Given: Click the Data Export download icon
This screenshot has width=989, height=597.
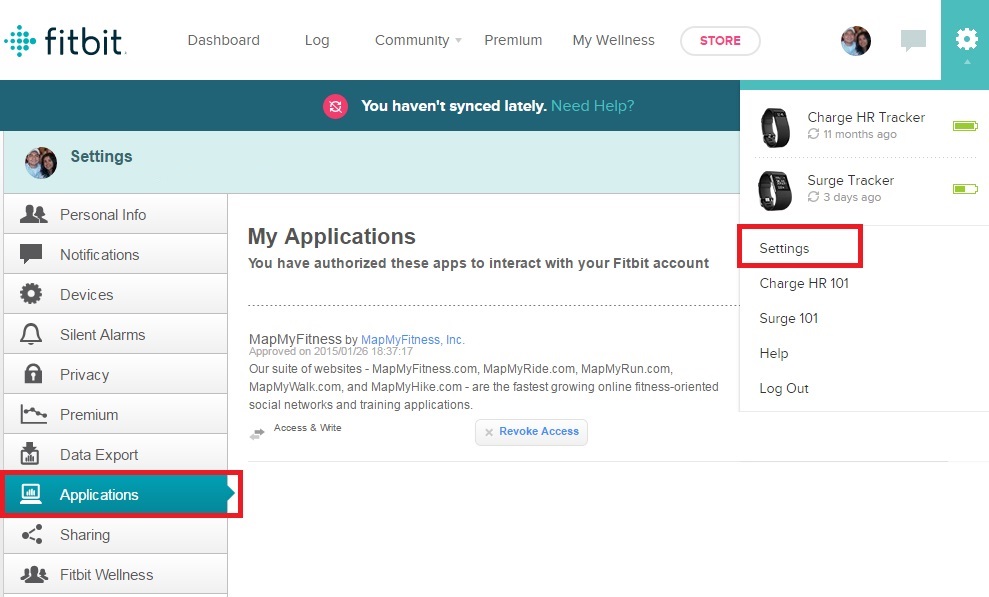Looking at the screenshot, I should (x=30, y=453).
